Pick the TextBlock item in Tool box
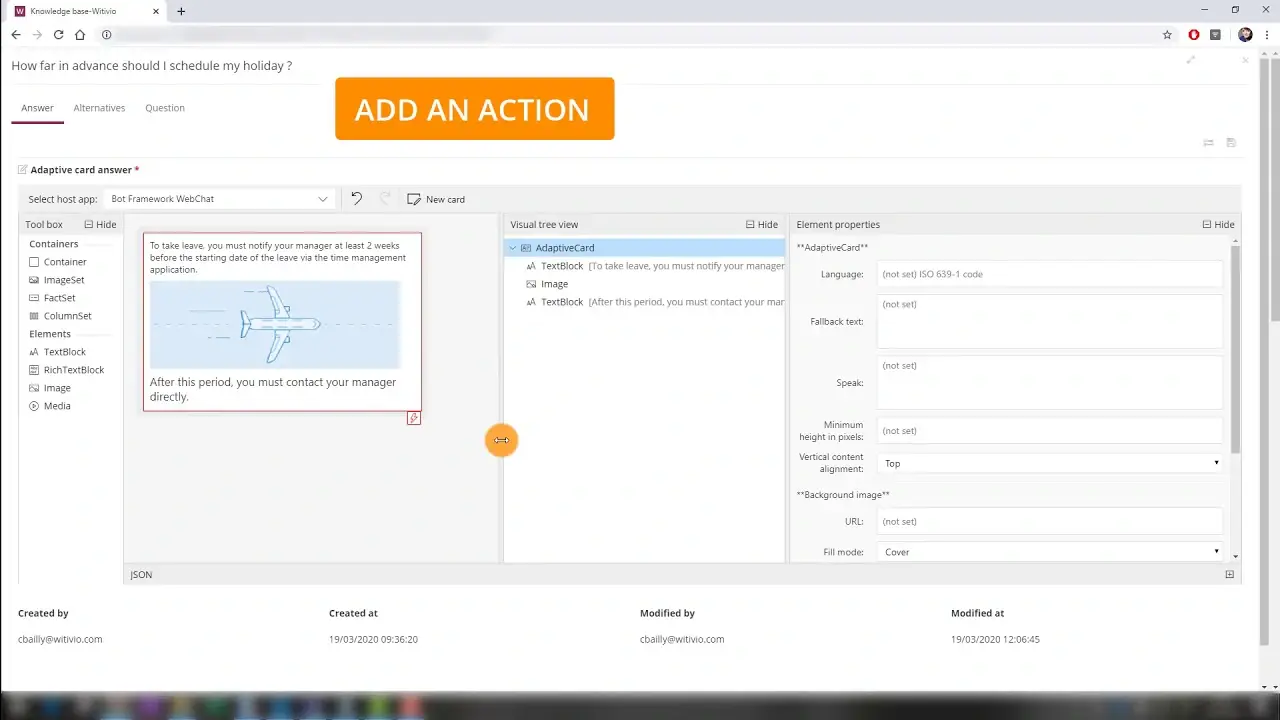 pos(57,352)
